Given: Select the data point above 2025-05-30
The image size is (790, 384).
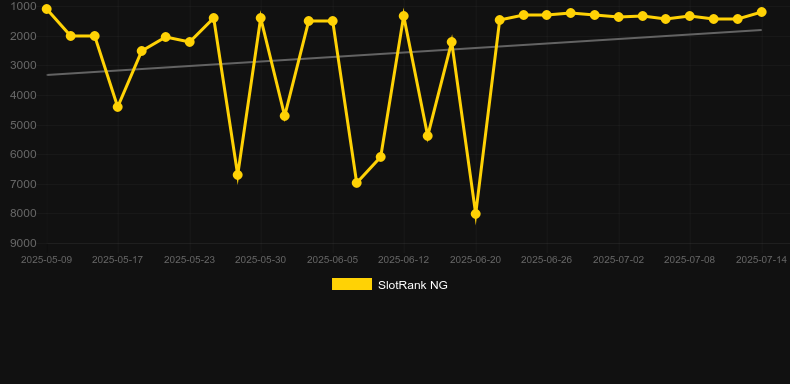Looking at the screenshot, I should click(x=260, y=18).
